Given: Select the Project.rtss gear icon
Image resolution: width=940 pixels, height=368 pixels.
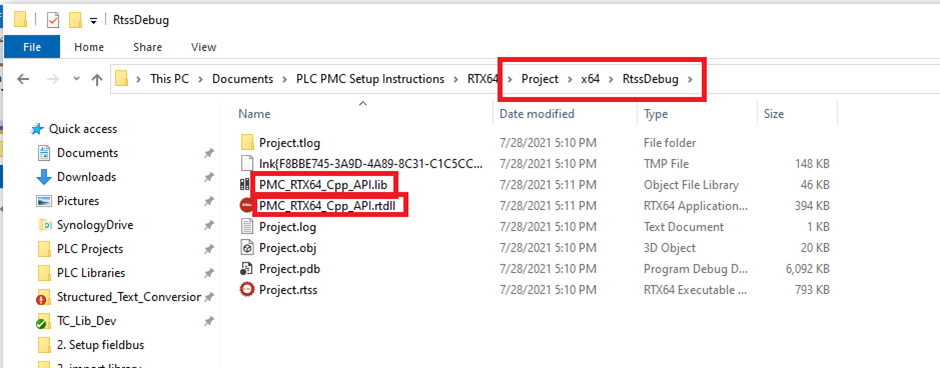Looking at the screenshot, I should point(246,290).
